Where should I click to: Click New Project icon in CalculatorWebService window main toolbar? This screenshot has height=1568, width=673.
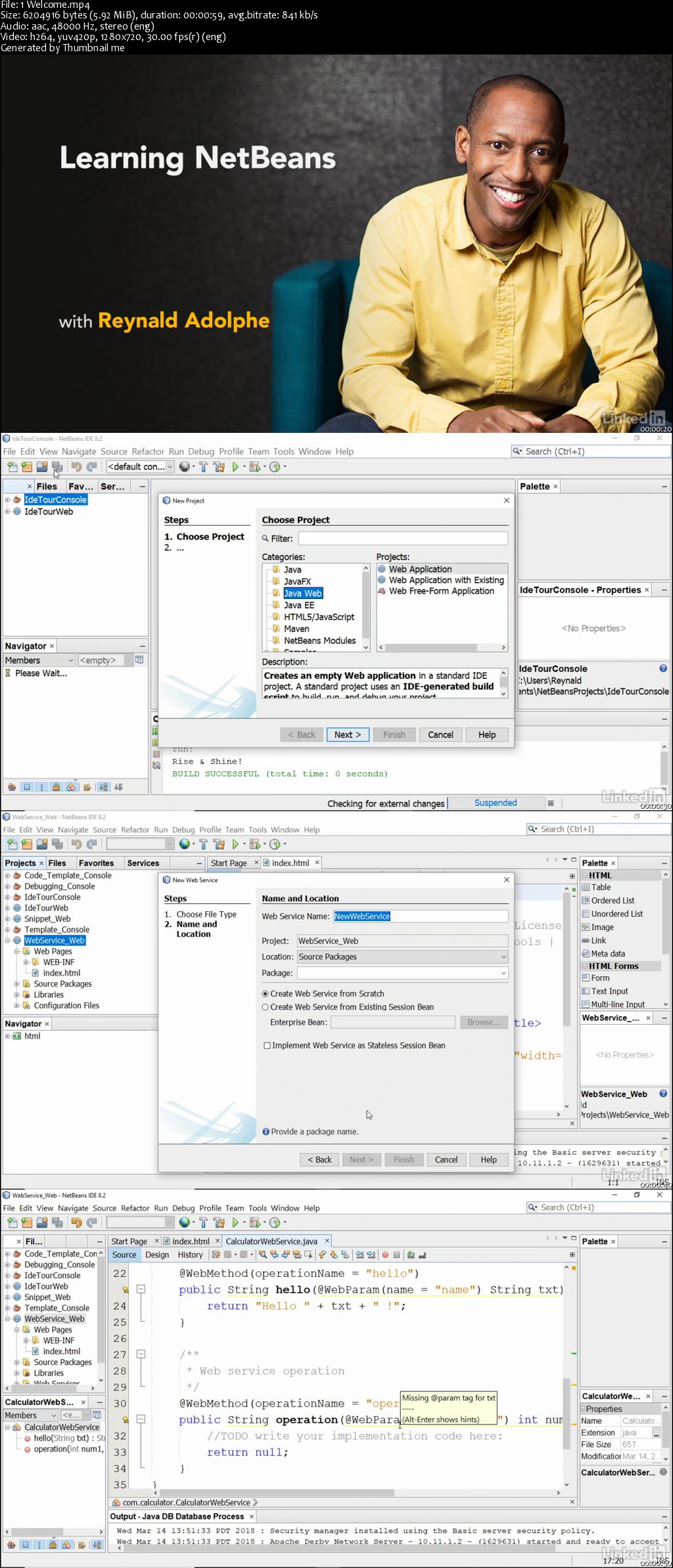tap(27, 1222)
